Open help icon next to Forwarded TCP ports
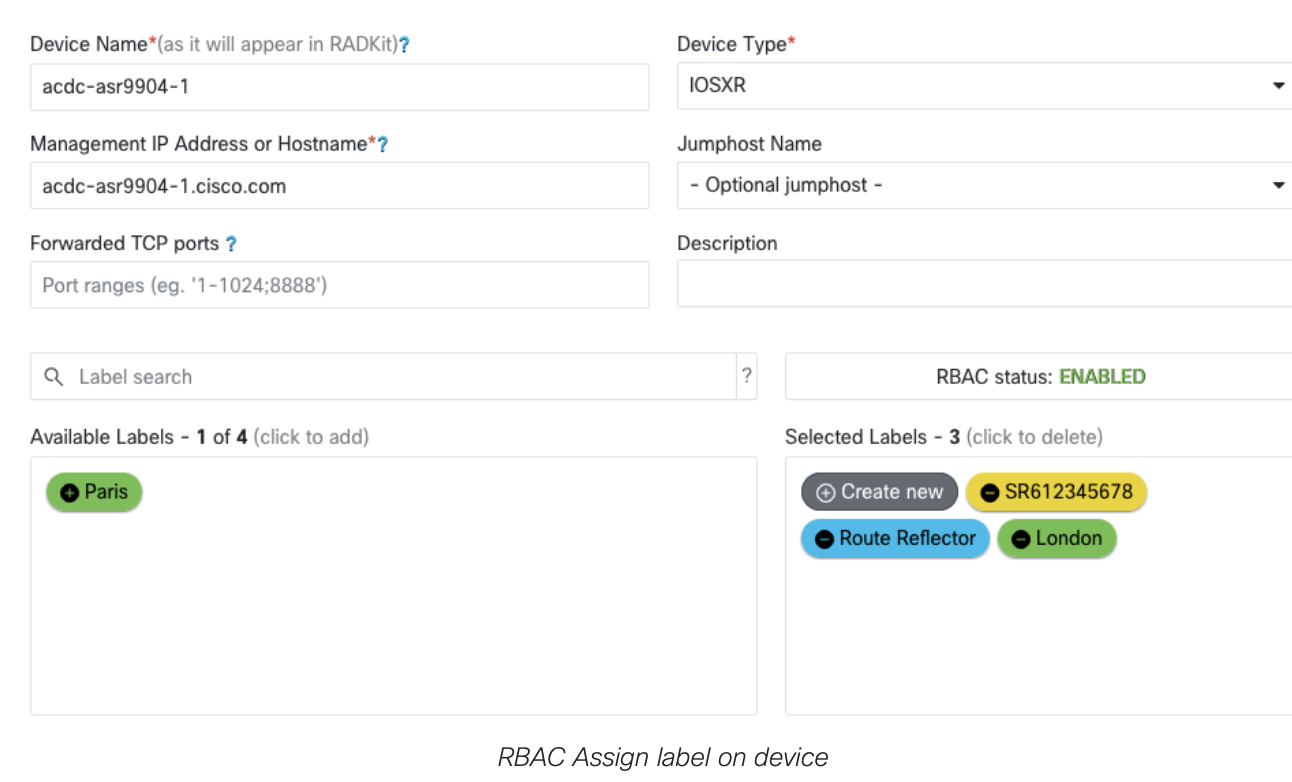Screen dimensions: 1292x782 pos(231,244)
